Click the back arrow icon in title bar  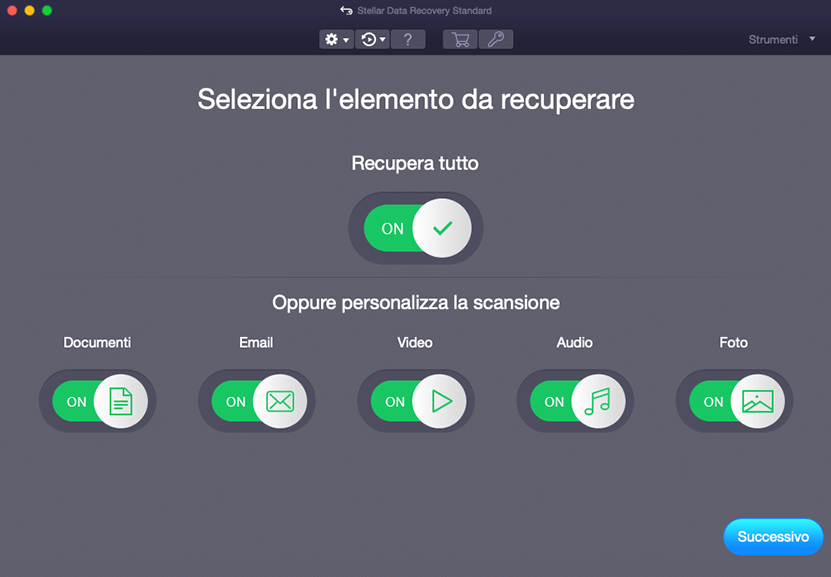click(346, 11)
